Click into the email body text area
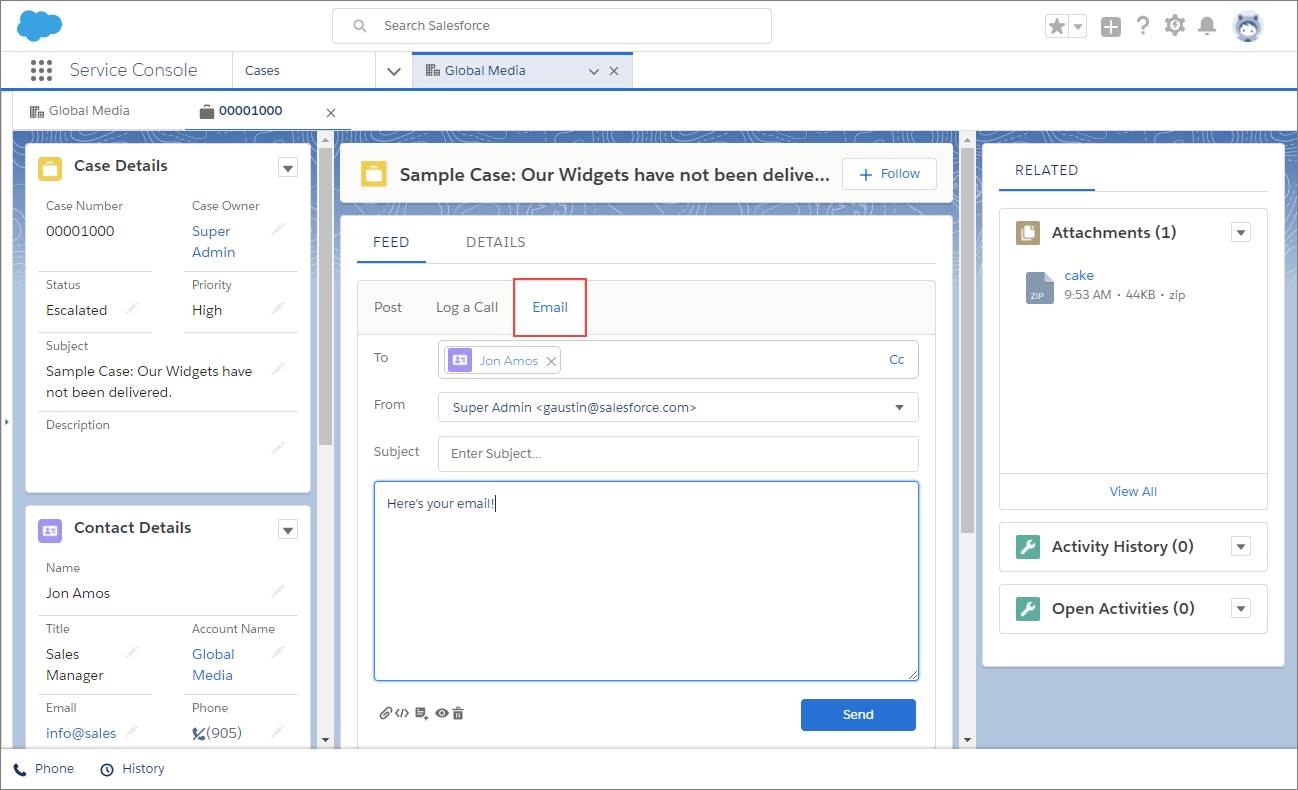This screenshot has height=790, width=1298. tap(646, 581)
